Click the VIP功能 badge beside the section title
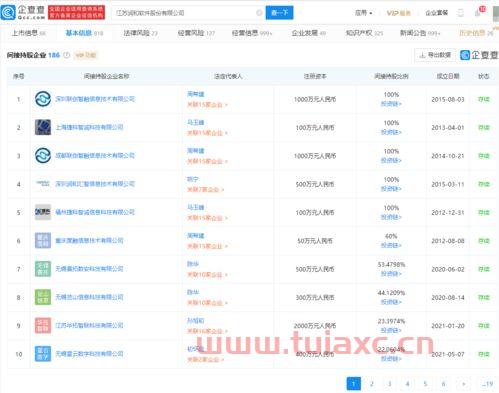The image size is (499, 393). click(x=86, y=55)
